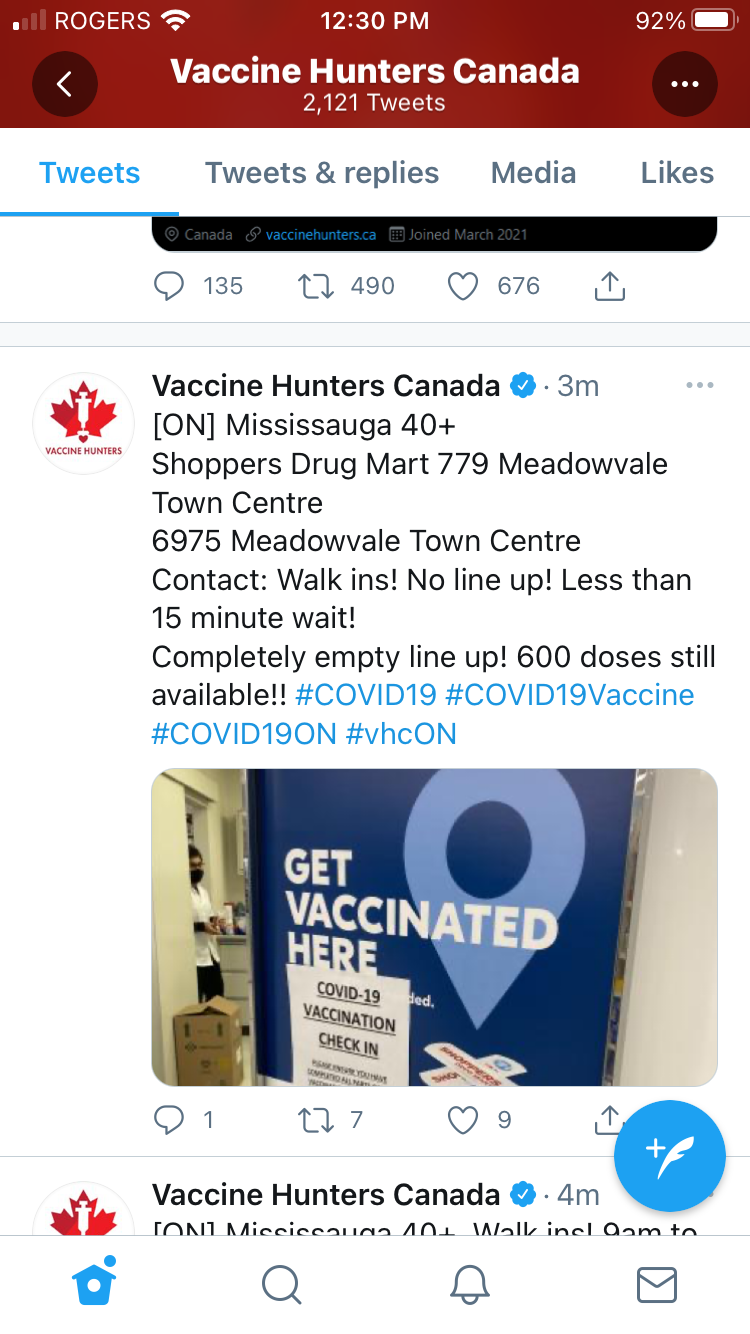Like the Meadowvale Shoppers Drug Mart tweet
This screenshot has width=750, height=1334.
pos(463,1120)
